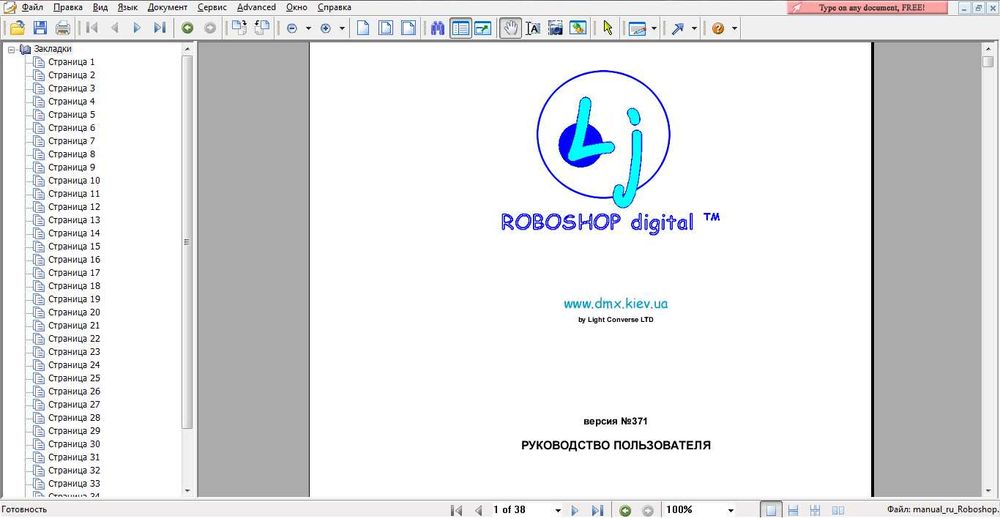
Task: Print the document using the printer icon
Action: (x=62, y=28)
